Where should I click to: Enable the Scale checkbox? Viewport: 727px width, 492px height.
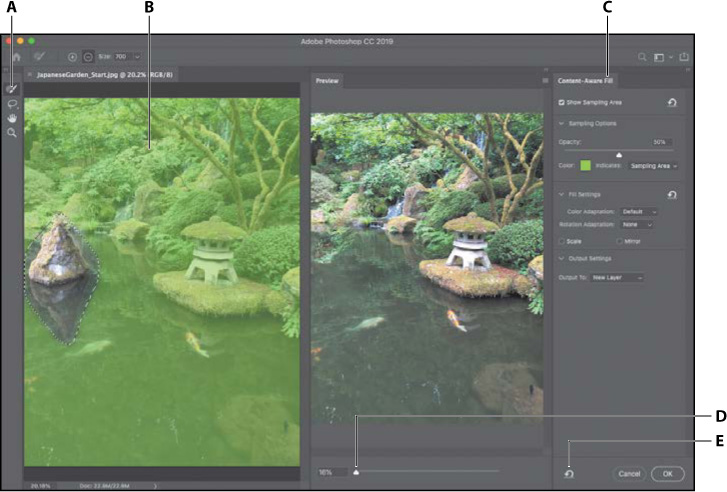coord(562,241)
